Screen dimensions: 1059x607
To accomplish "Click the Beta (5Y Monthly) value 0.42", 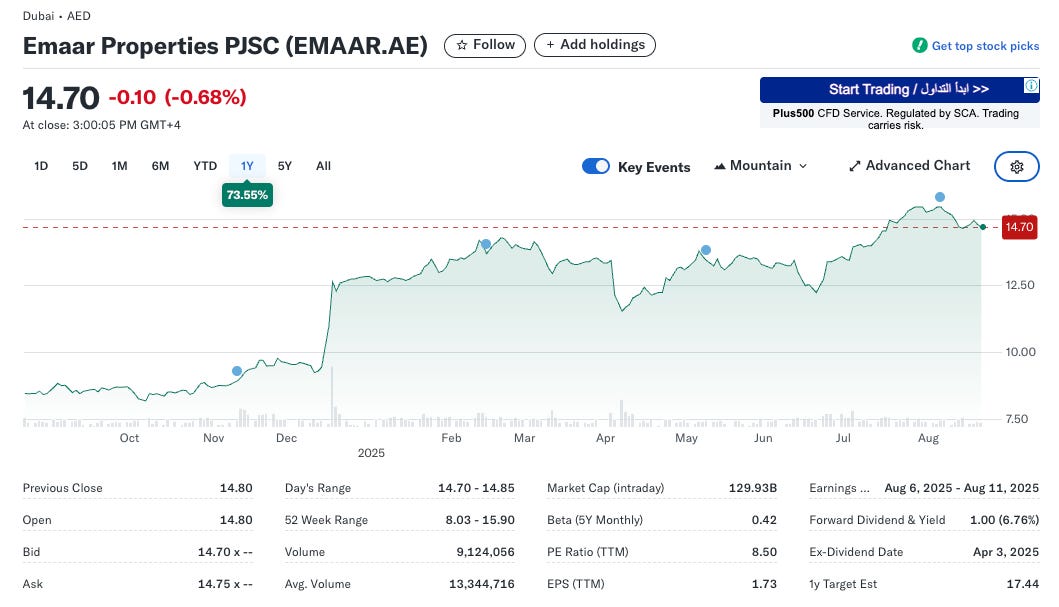I will (x=764, y=520).
